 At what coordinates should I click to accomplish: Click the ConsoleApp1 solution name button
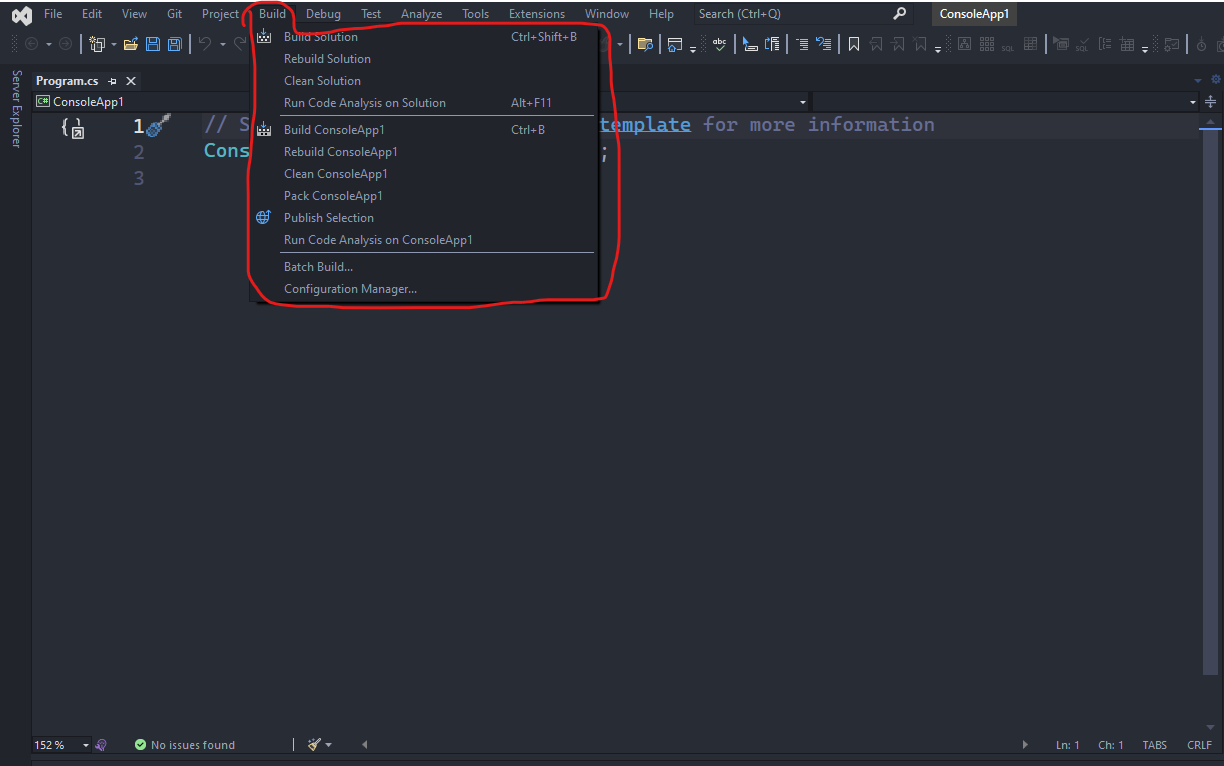click(974, 14)
